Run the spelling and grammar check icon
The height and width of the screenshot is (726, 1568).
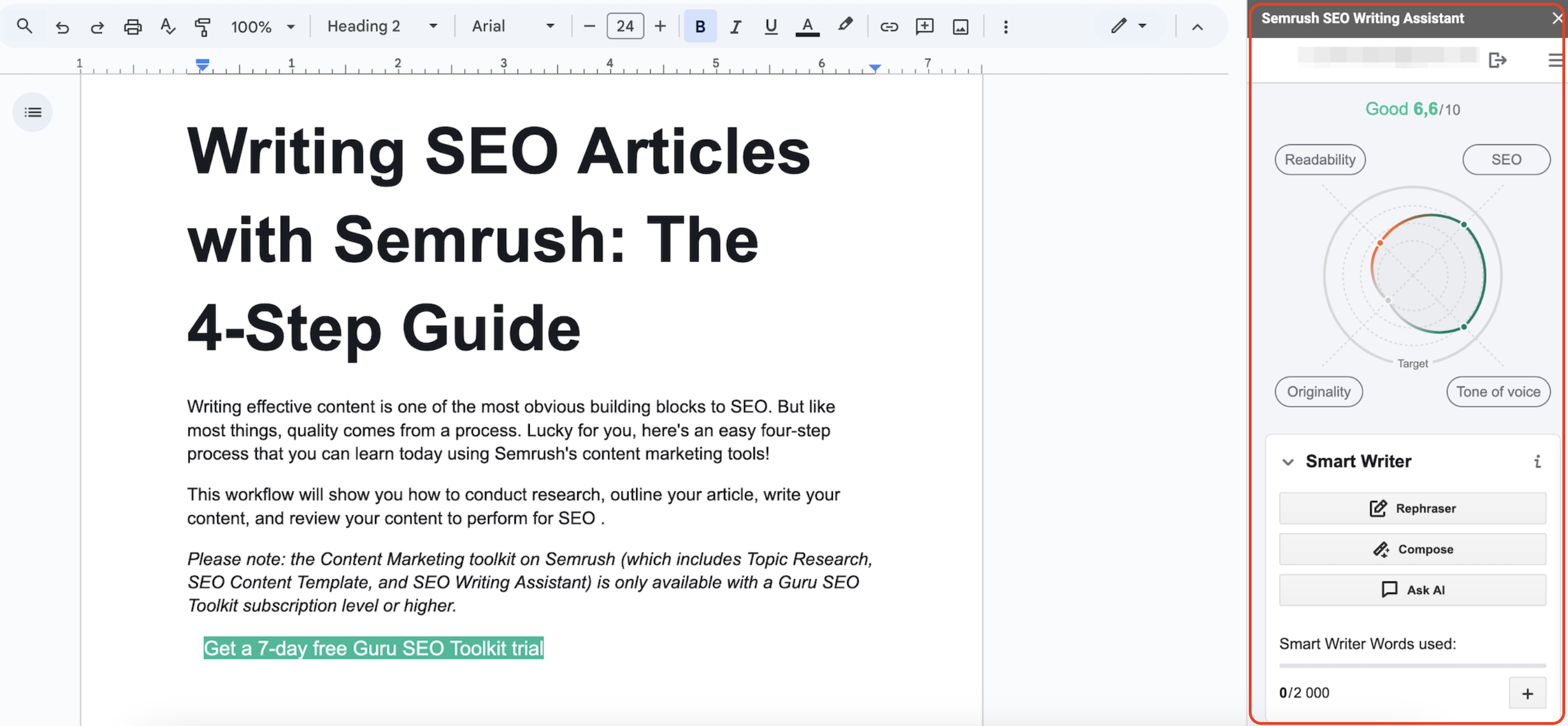(x=167, y=26)
